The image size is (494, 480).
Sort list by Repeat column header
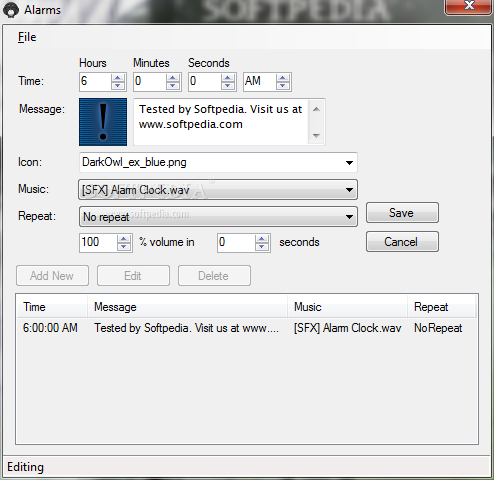[442, 307]
